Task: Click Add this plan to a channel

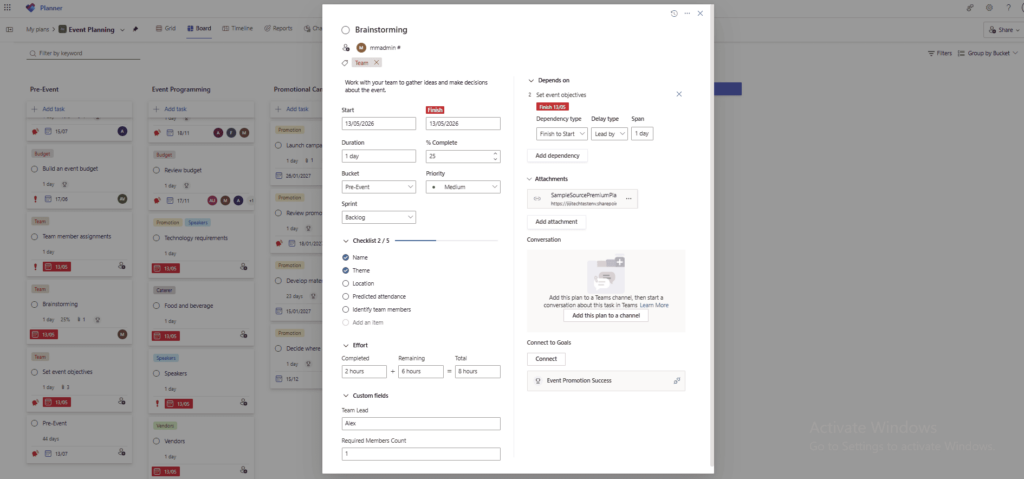Action: 606,316
